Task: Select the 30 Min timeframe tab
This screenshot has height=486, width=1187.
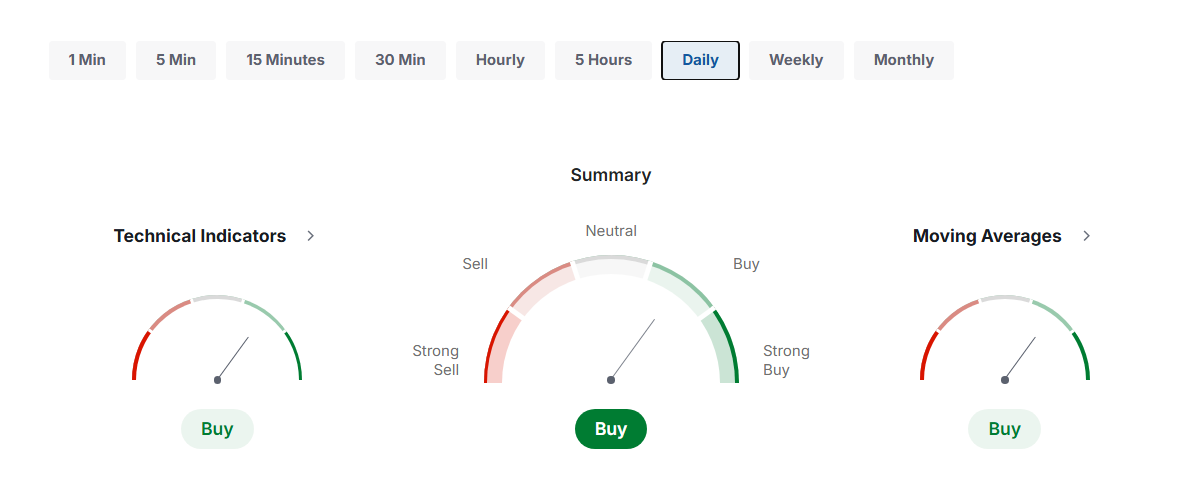Action: (400, 60)
